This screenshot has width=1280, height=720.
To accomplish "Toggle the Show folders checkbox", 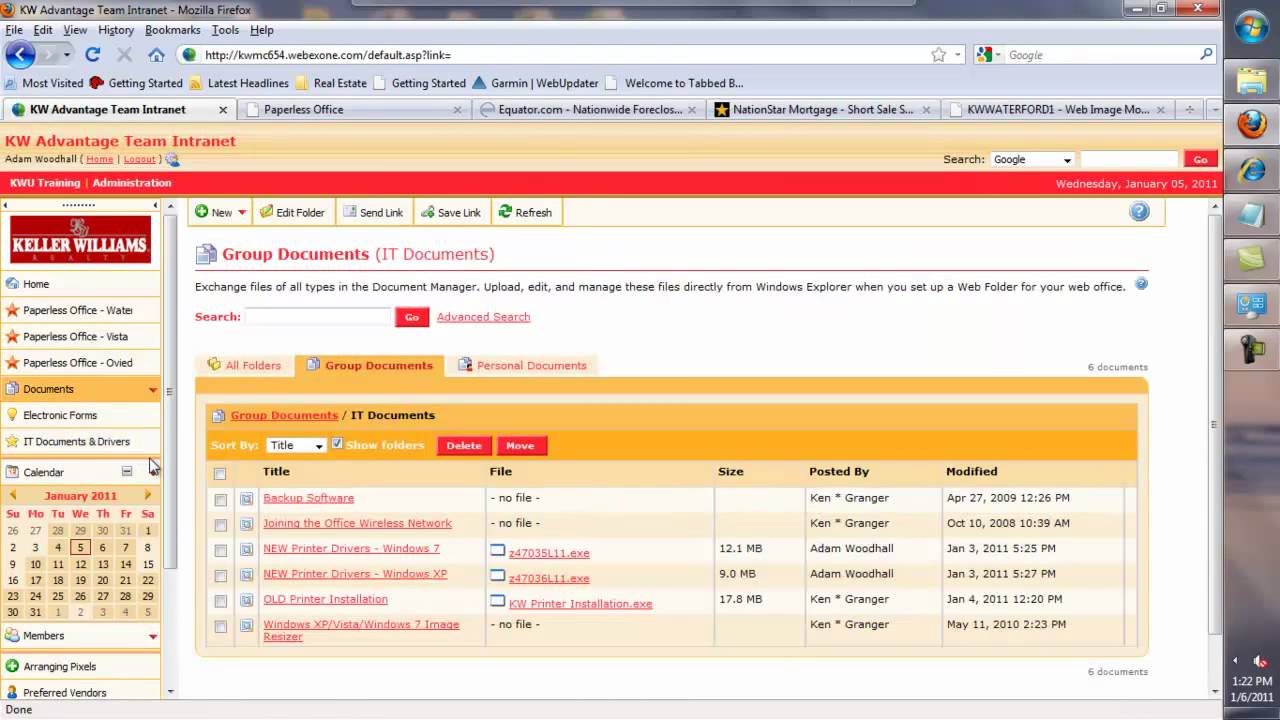I will pyautogui.click(x=337, y=444).
